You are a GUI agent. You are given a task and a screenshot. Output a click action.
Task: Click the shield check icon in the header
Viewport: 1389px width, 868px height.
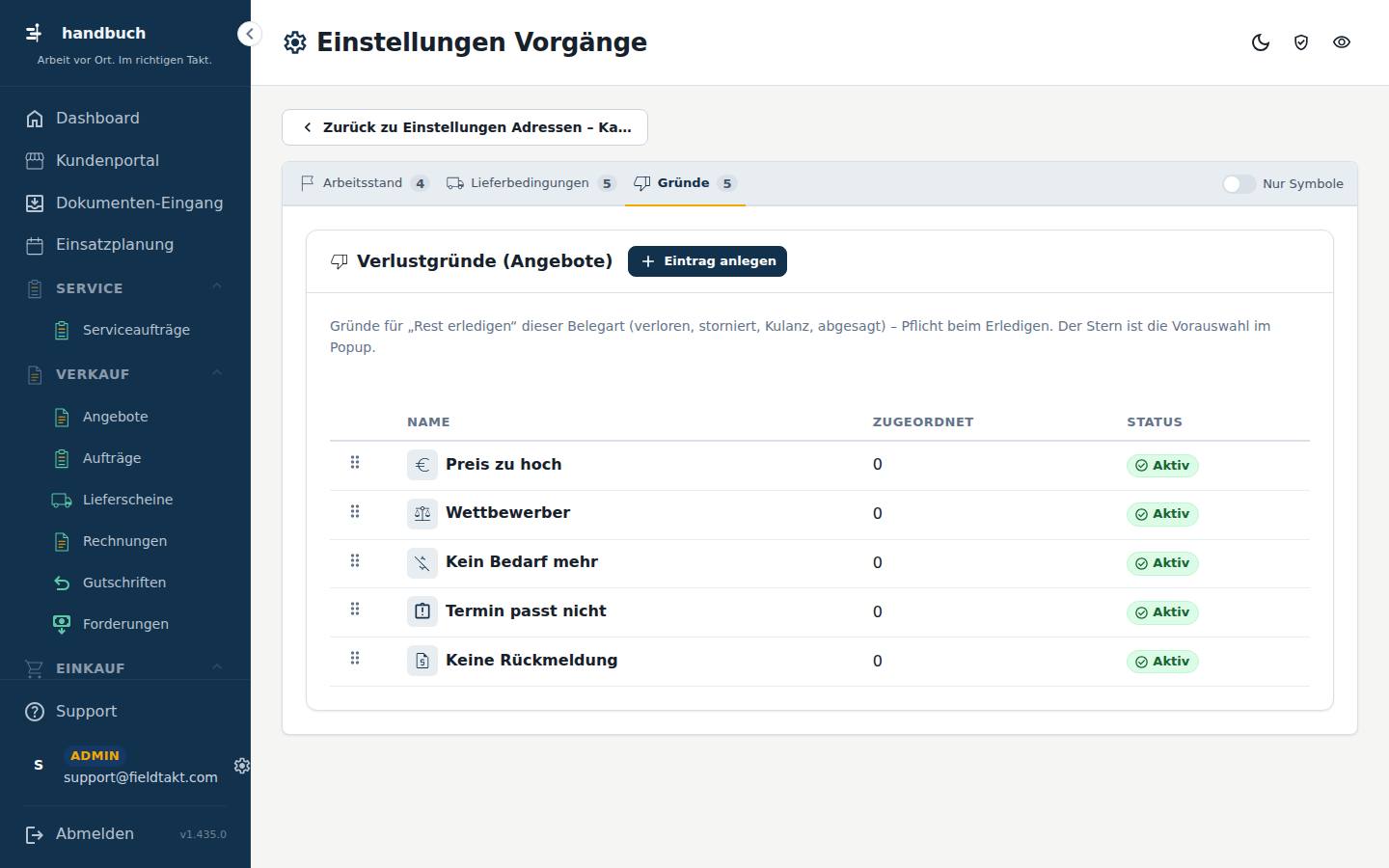pyautogui.click(x=1301, y=42)
